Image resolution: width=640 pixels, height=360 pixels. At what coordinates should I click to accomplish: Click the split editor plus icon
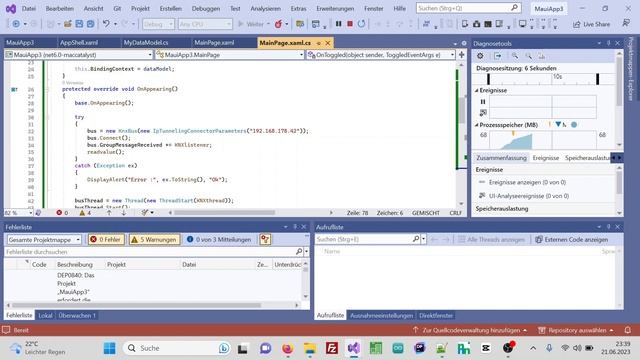click(461, 55)
